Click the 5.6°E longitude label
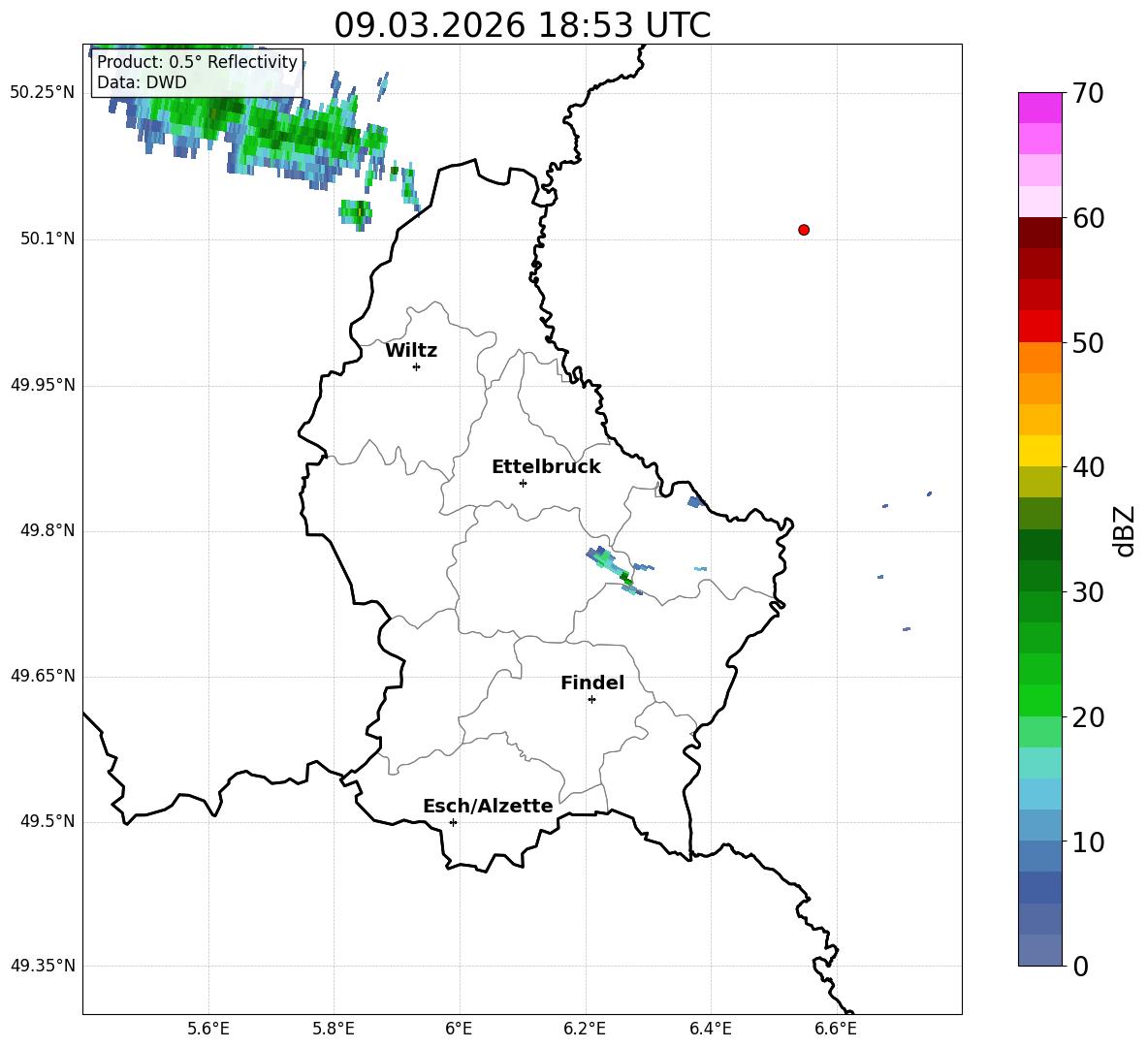The image size is (1148, 1048). click(x=208, y=1029)
